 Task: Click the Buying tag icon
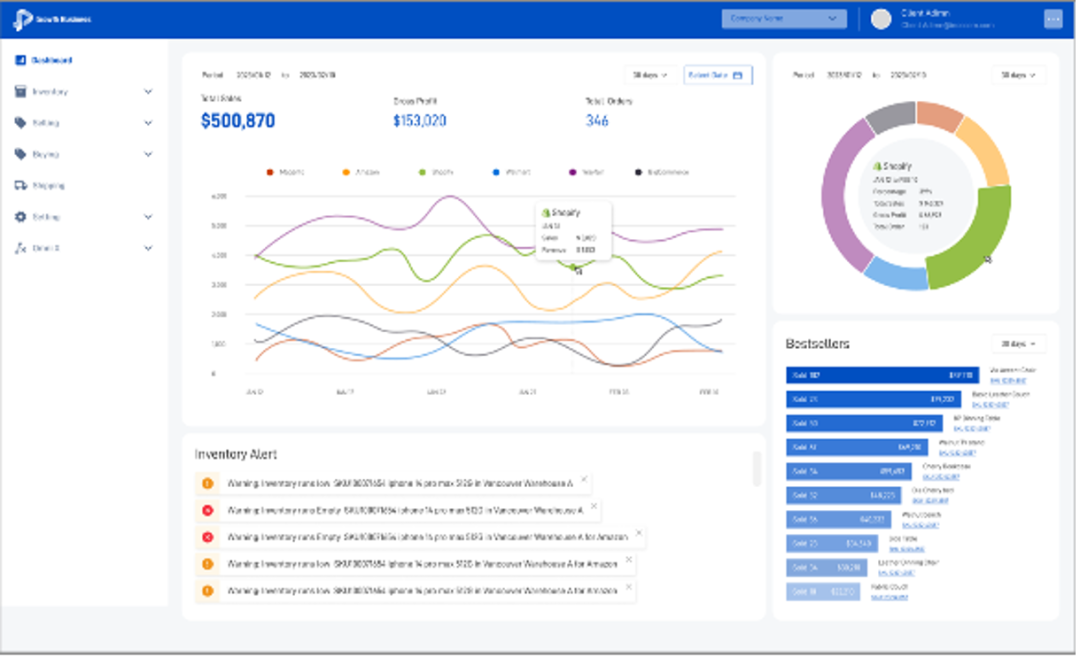pyautogui.click(x=21, y=154)
